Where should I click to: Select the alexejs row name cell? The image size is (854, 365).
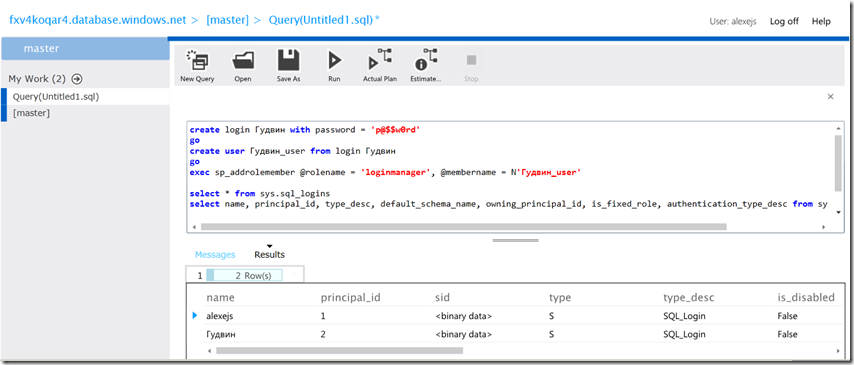coord(219,316)
